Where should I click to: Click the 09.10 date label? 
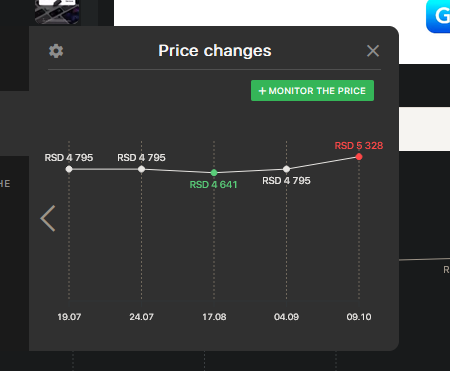(x=359, y=317)
